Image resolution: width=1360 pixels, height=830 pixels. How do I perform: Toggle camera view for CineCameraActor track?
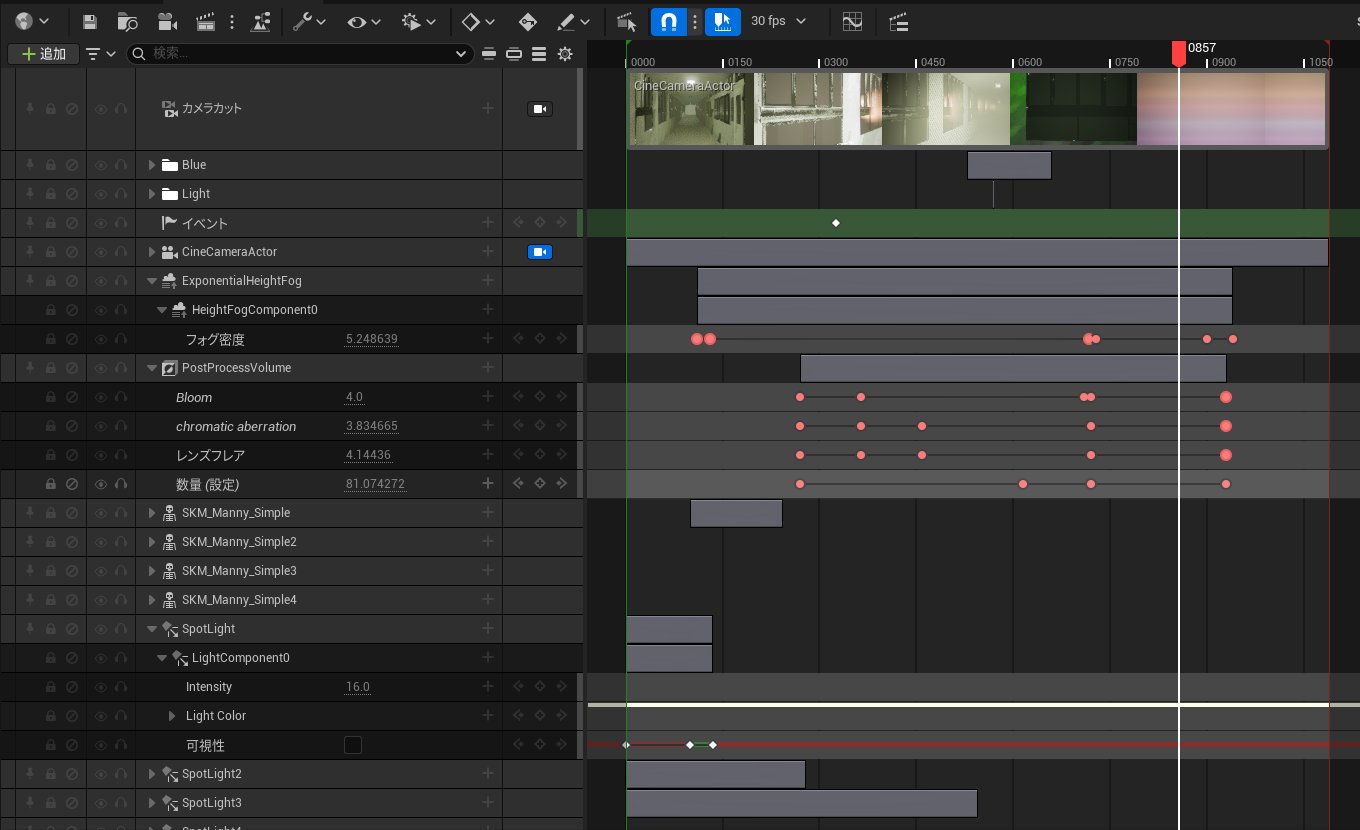click(x=540, y=252)
